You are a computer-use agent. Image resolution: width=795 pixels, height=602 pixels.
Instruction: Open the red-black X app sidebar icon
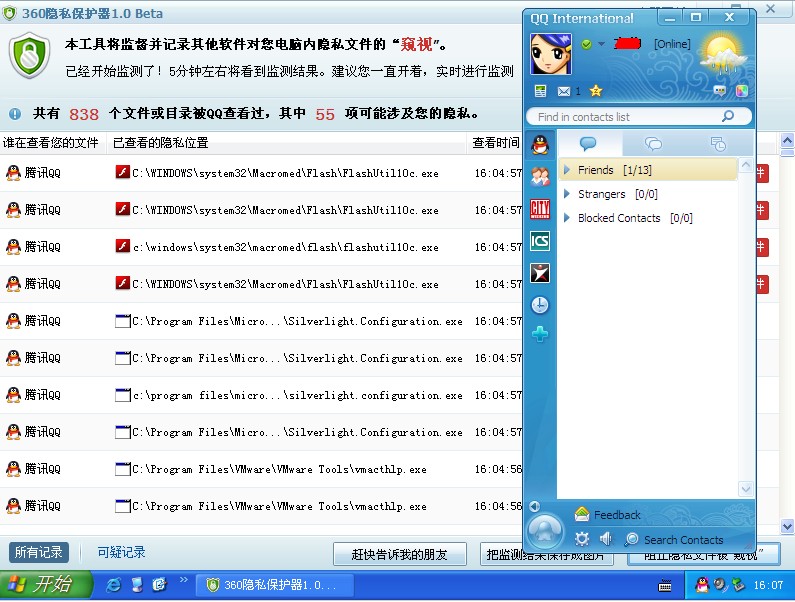(x=540, y=273)
